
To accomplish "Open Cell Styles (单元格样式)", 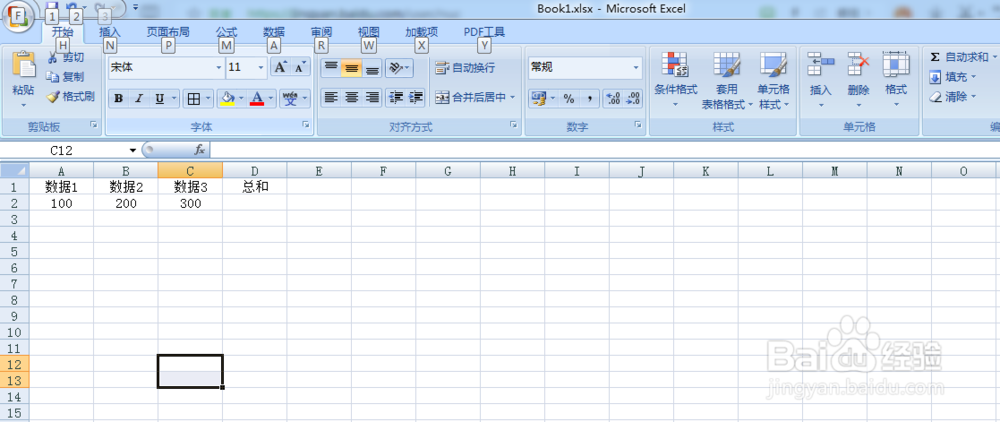I will 774,80.
